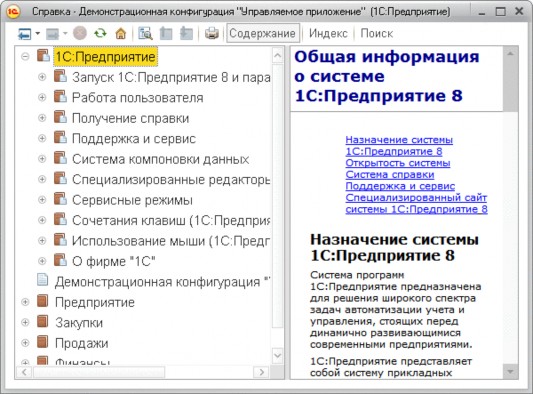Open the Работа пользователя topic

coord(138,98)
